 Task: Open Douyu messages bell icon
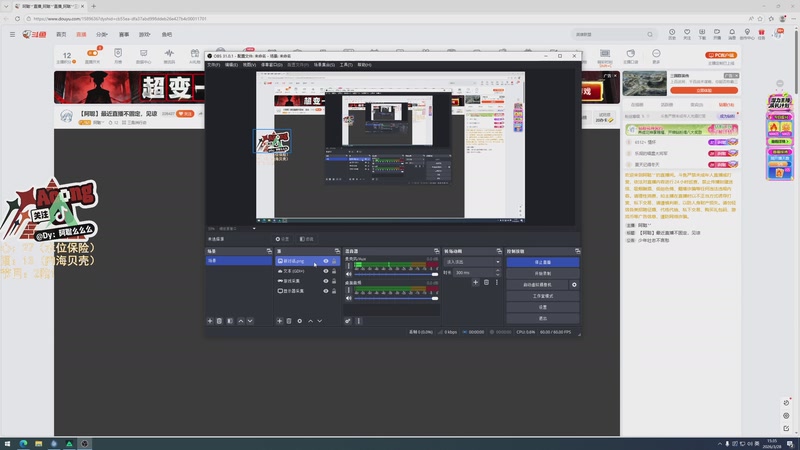pyautogui.click(x=732, y=33)
